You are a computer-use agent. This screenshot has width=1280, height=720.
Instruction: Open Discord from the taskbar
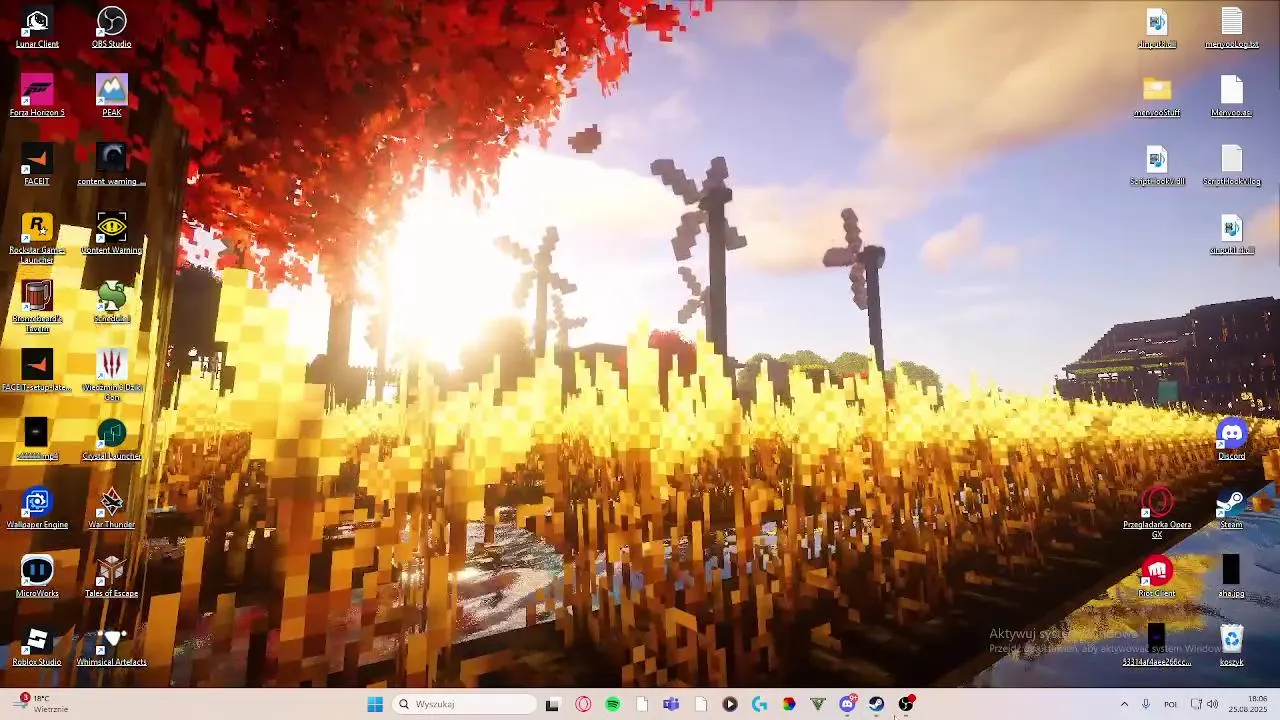pyautogui.click(x=847, y=704)
